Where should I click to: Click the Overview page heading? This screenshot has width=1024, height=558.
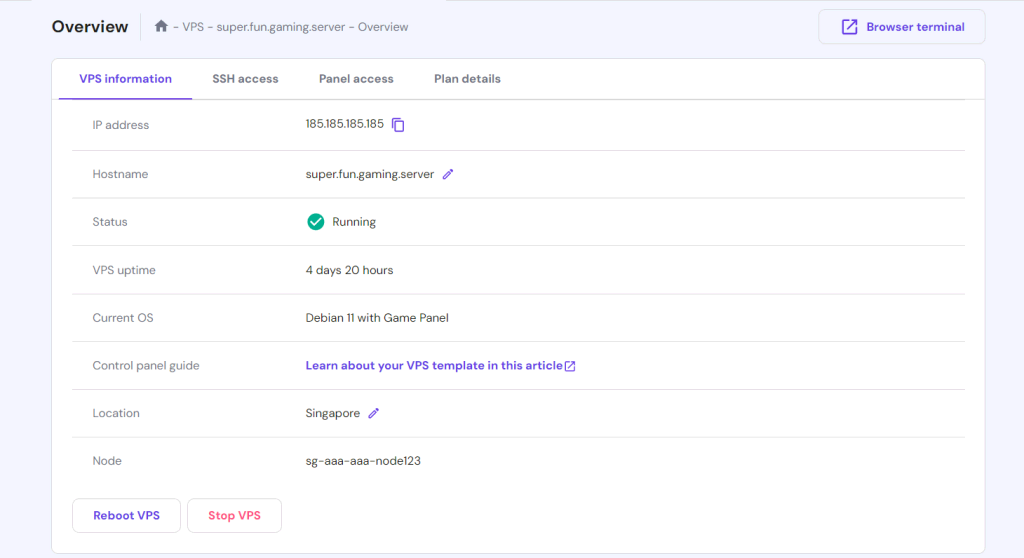(x=90, y=27)
